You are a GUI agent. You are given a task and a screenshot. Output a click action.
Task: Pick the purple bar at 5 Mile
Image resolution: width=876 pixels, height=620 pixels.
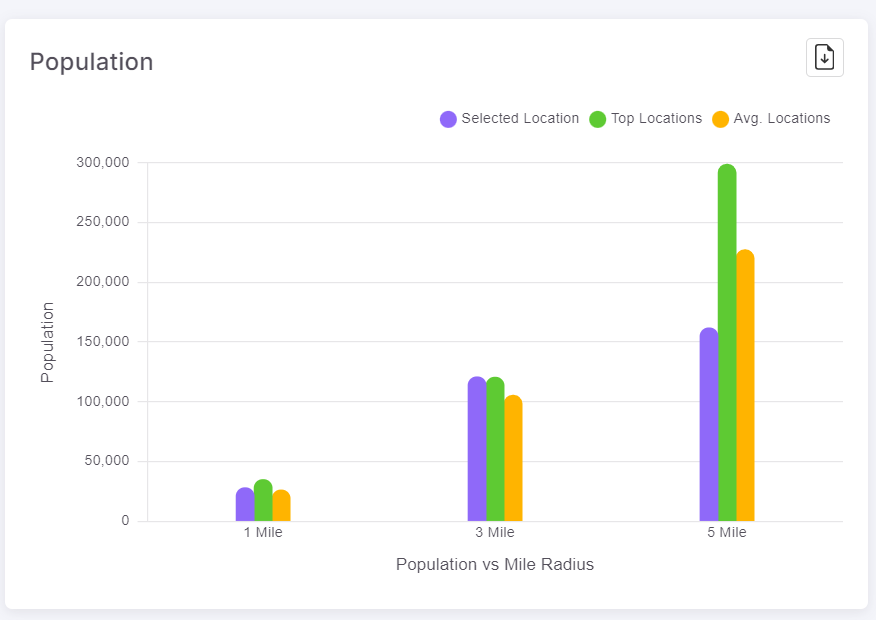[709, 425]
